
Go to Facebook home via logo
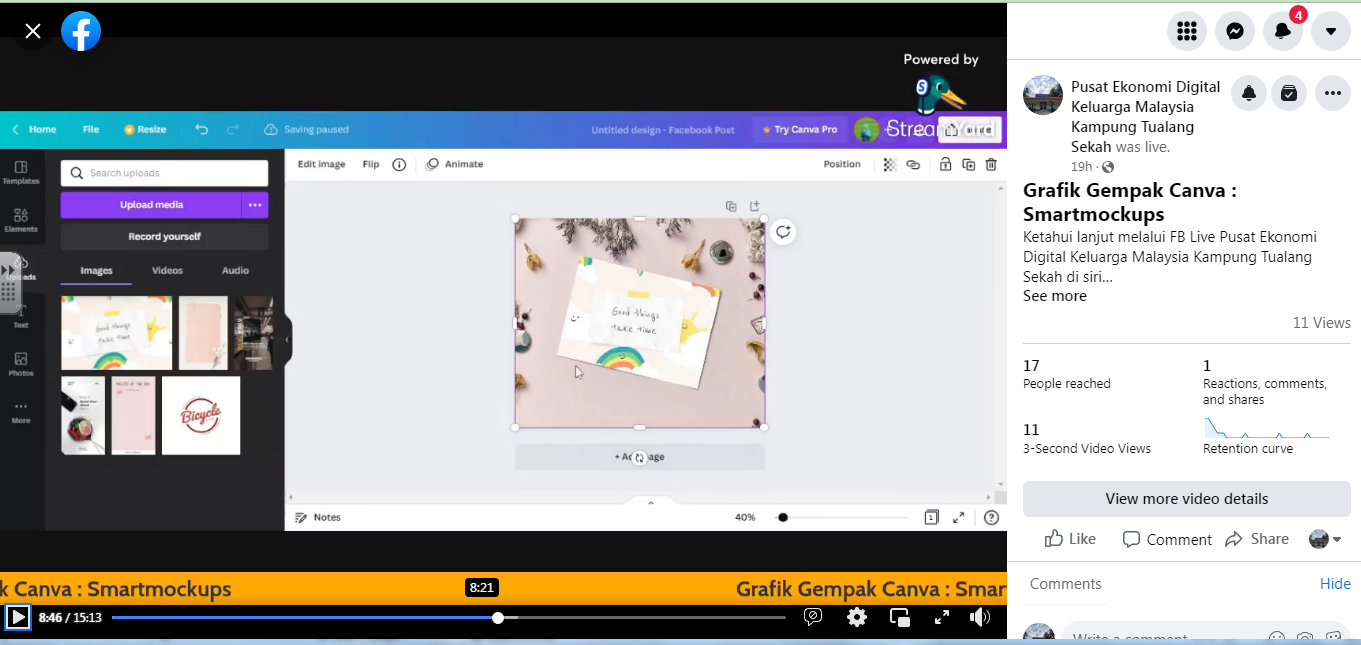pyautogui.click(x=81, y=31)
